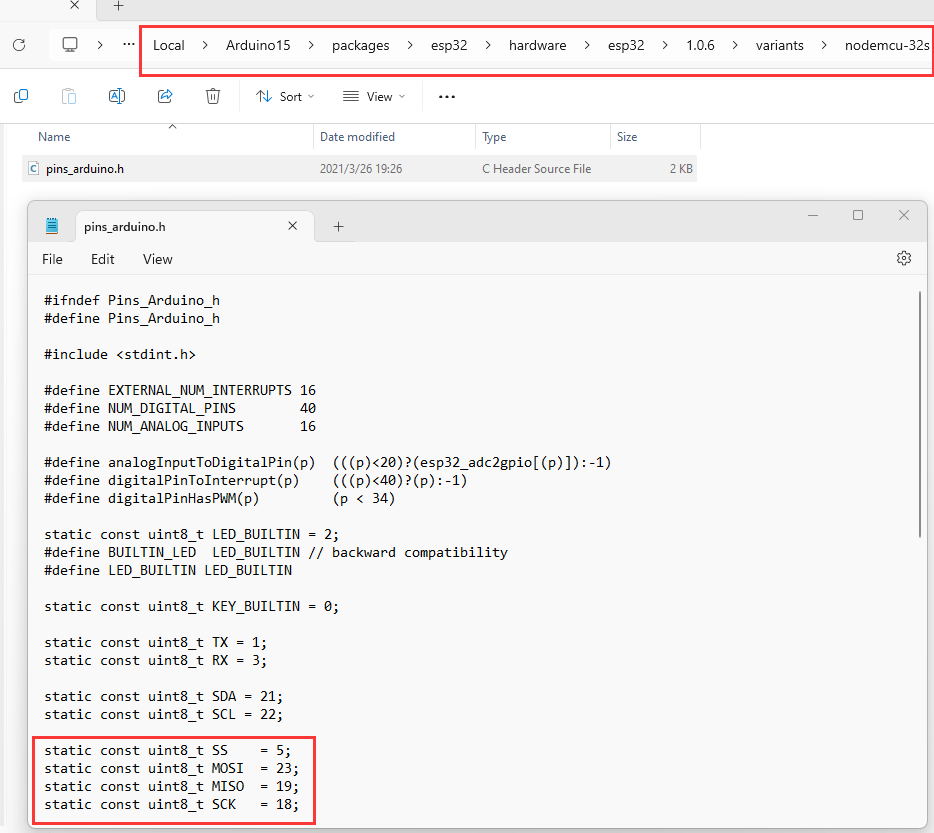Open the View dropdown in Explorer

(x=374, y=96)
